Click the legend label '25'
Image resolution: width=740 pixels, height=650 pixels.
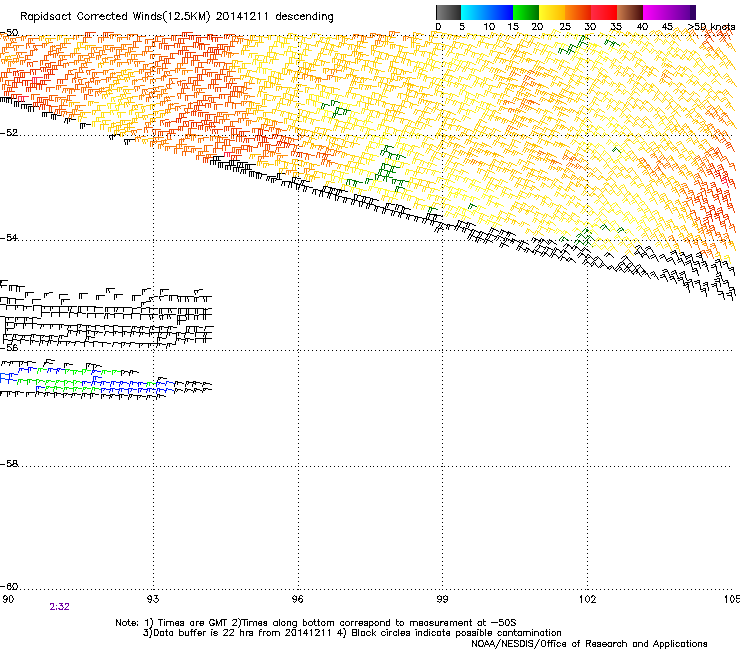tap(565, 27)
